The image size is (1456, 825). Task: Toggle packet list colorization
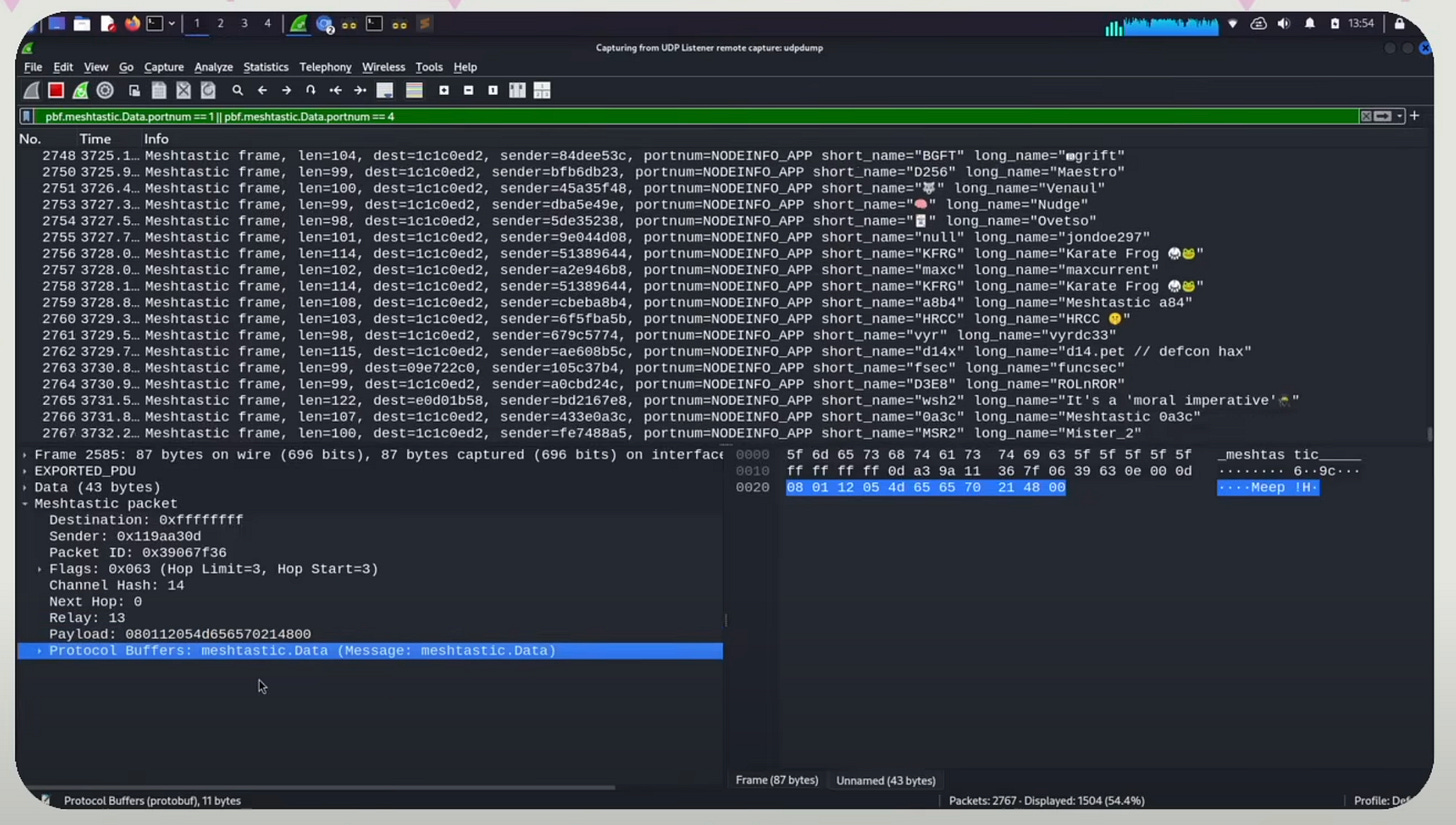(x=414, y=91)
